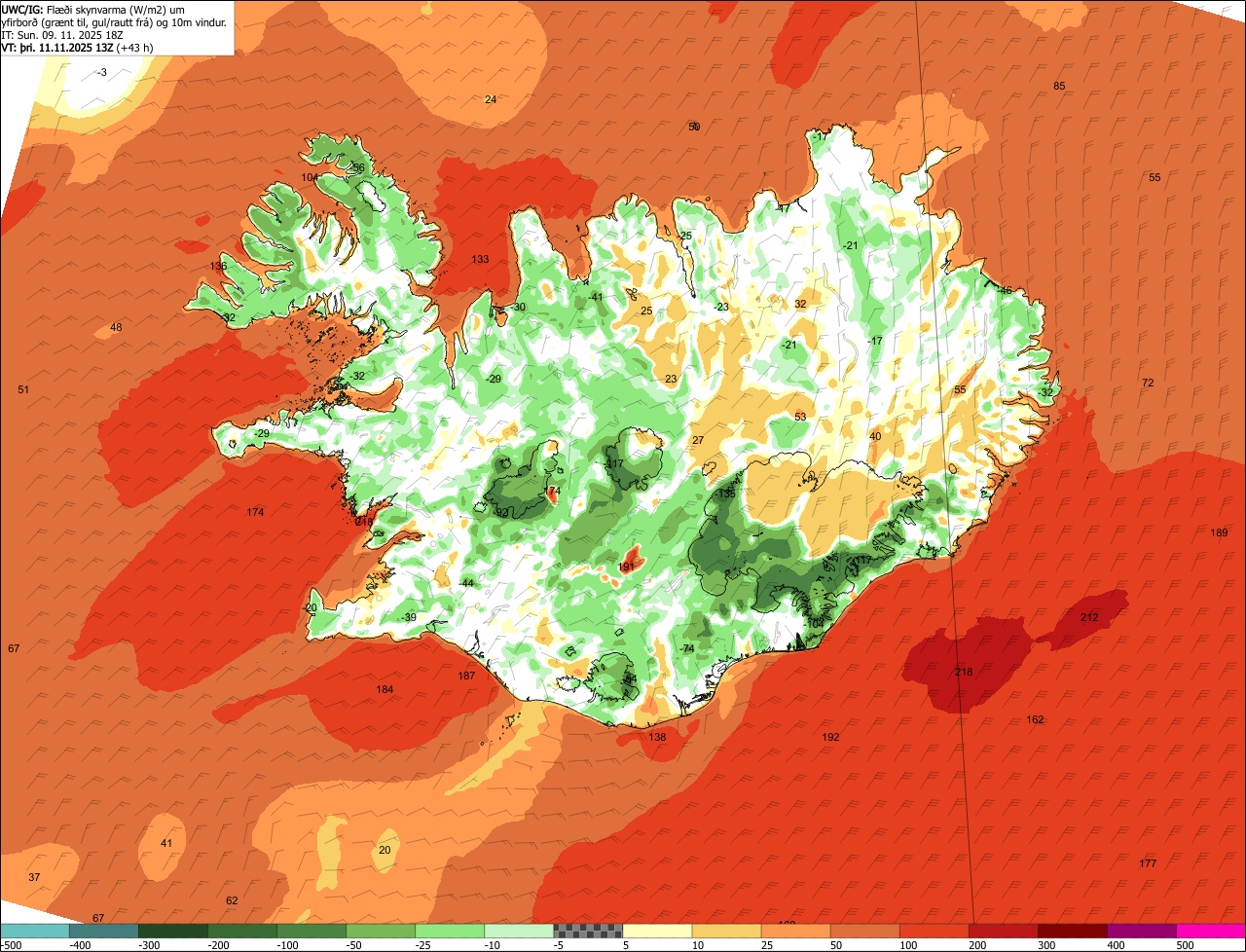Image resolution: width=1246 pixels, height=952 pixels.
Task: Click the '-135' value on the glacier
Action: pyautogui.click(x=724, y=494)
